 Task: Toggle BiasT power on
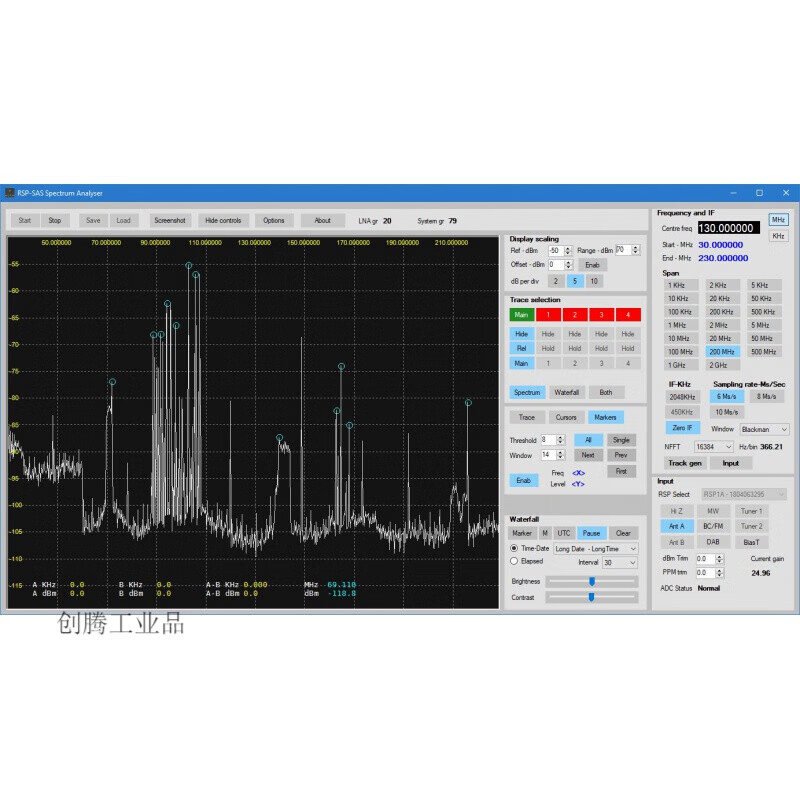click(752, 542)
